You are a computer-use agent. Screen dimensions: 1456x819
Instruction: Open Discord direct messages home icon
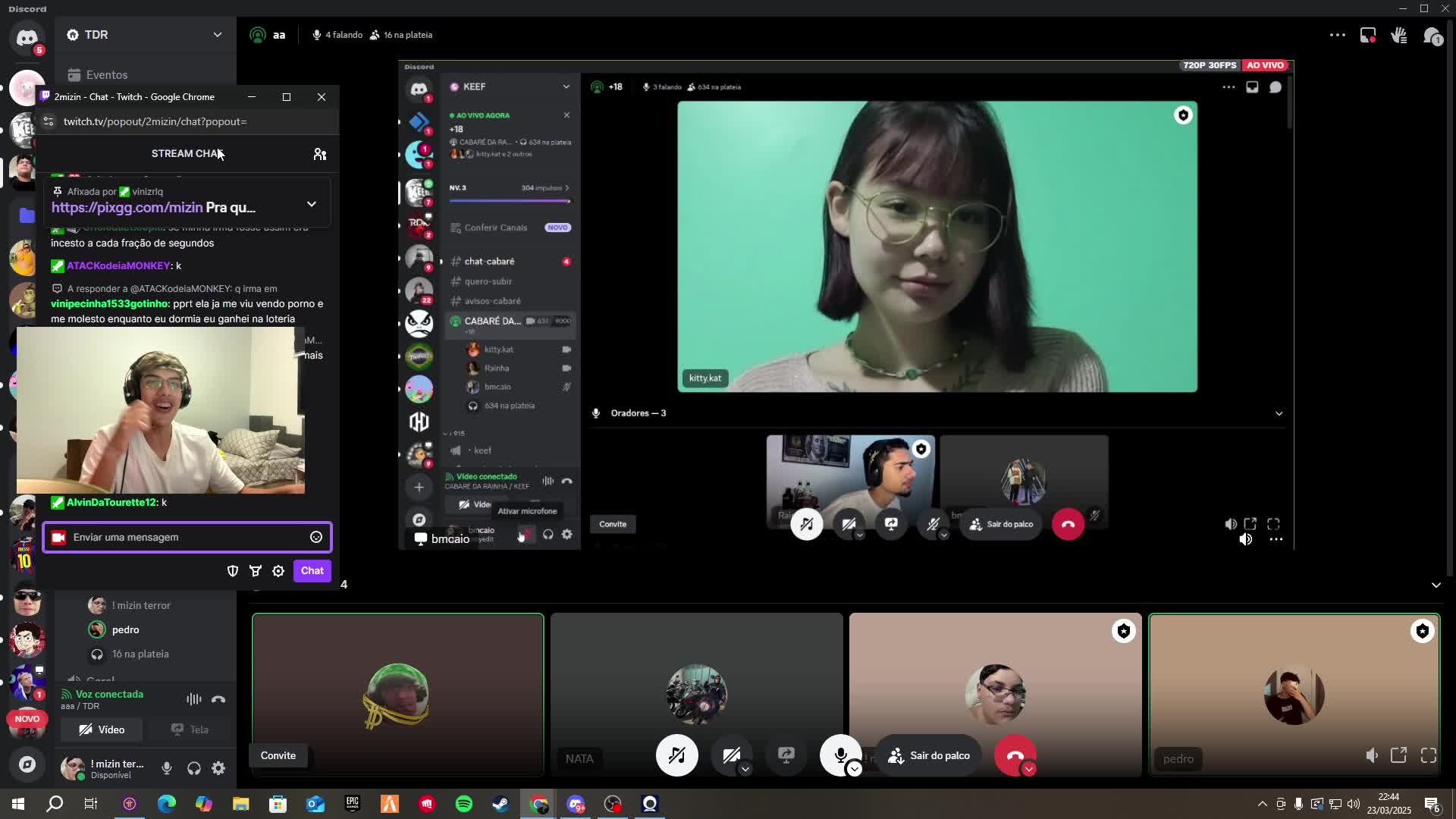tap(27, 37)
